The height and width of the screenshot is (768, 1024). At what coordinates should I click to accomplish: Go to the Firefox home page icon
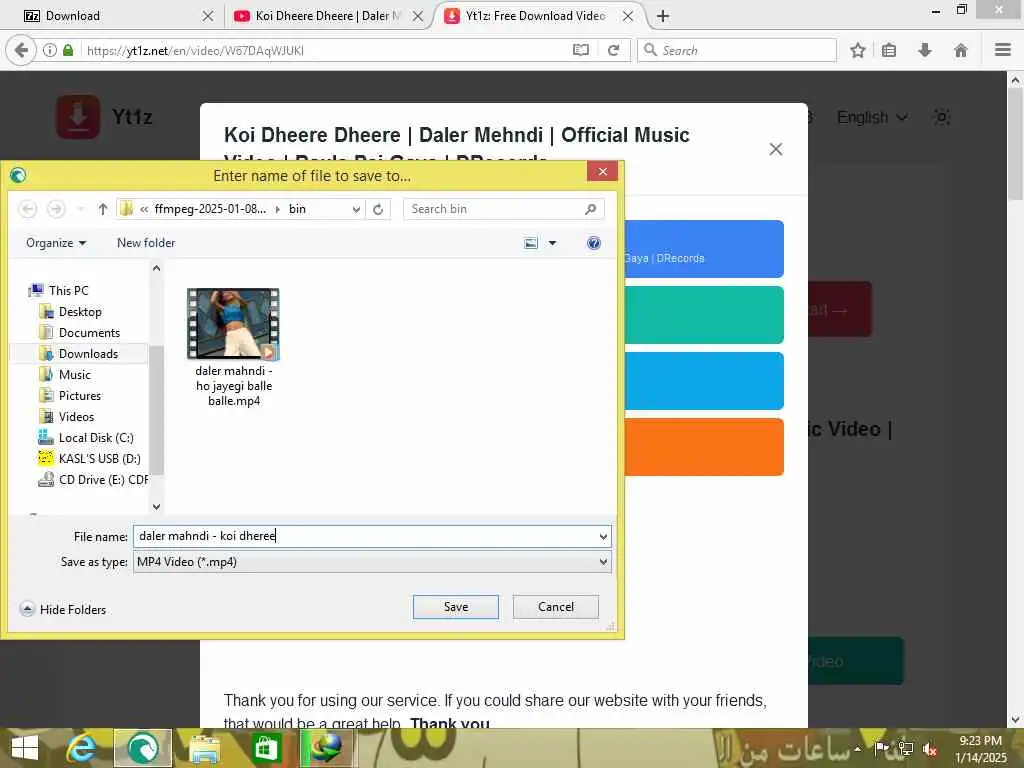tap(961, 50)
